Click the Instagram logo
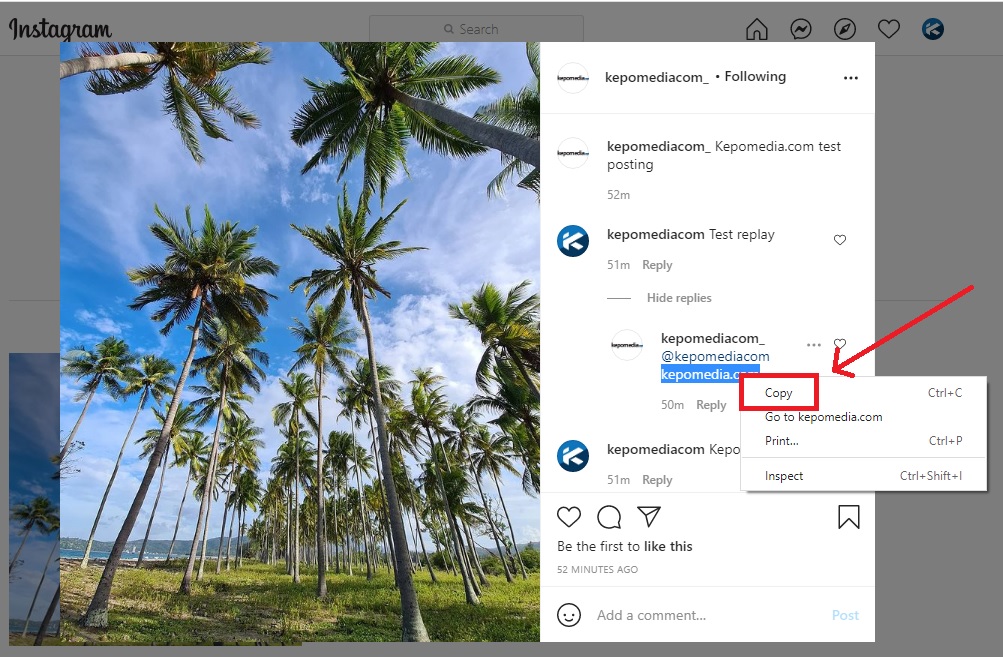The height and width of the screenshot is (657, 1003). point(59,29)
